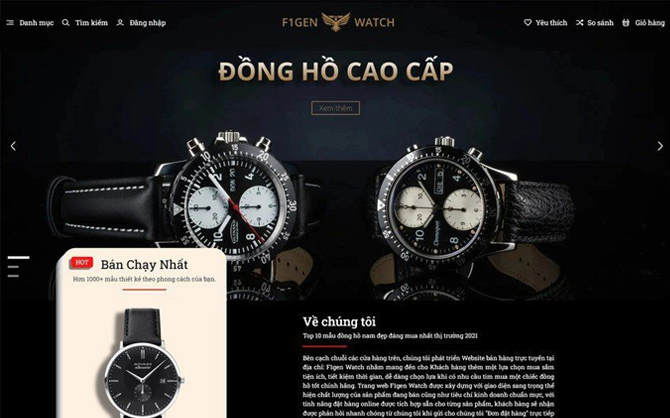Click the user profile icon

[x=120, y=23]
